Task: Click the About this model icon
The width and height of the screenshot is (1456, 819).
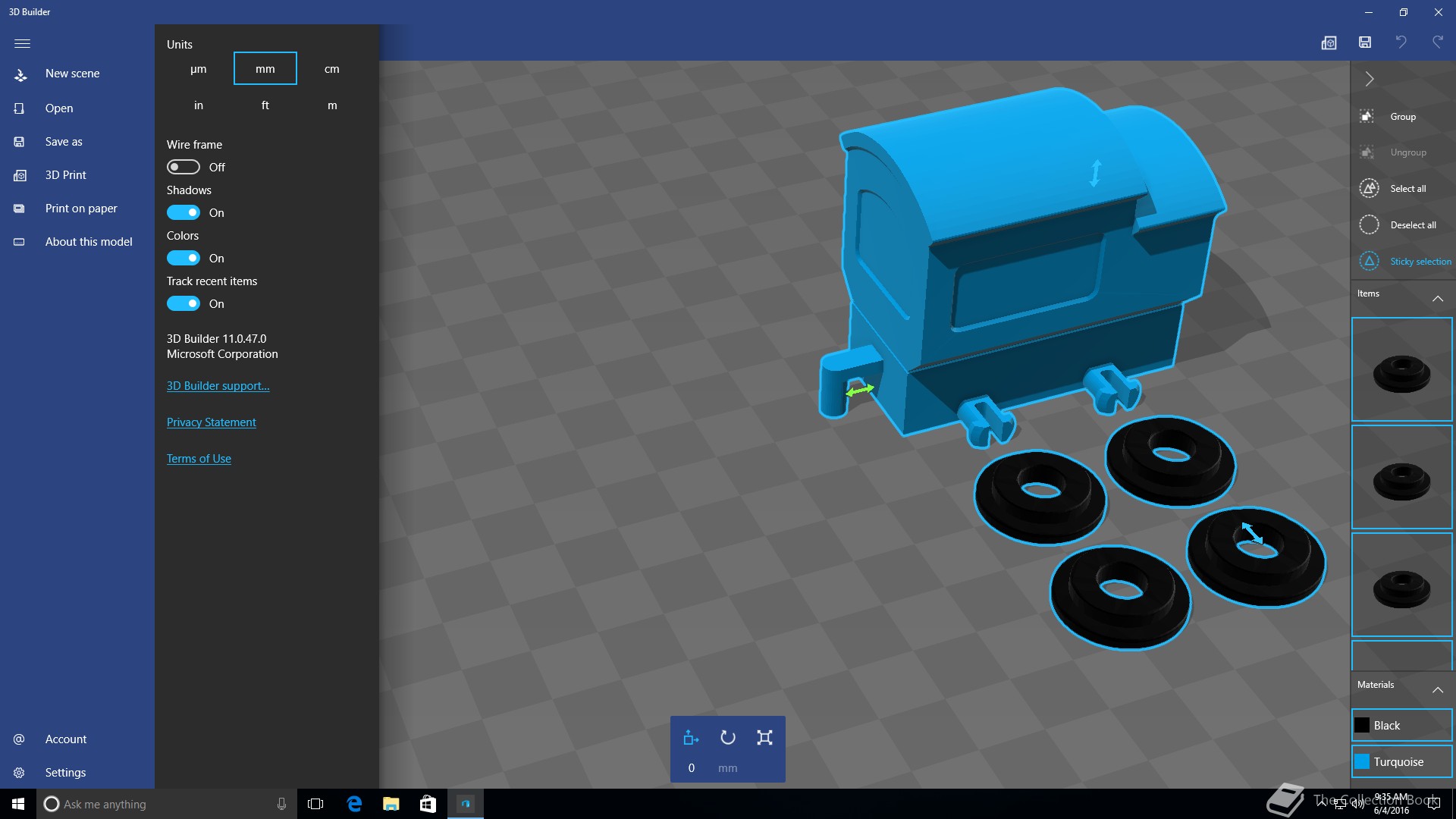Action: coord(20,242)
